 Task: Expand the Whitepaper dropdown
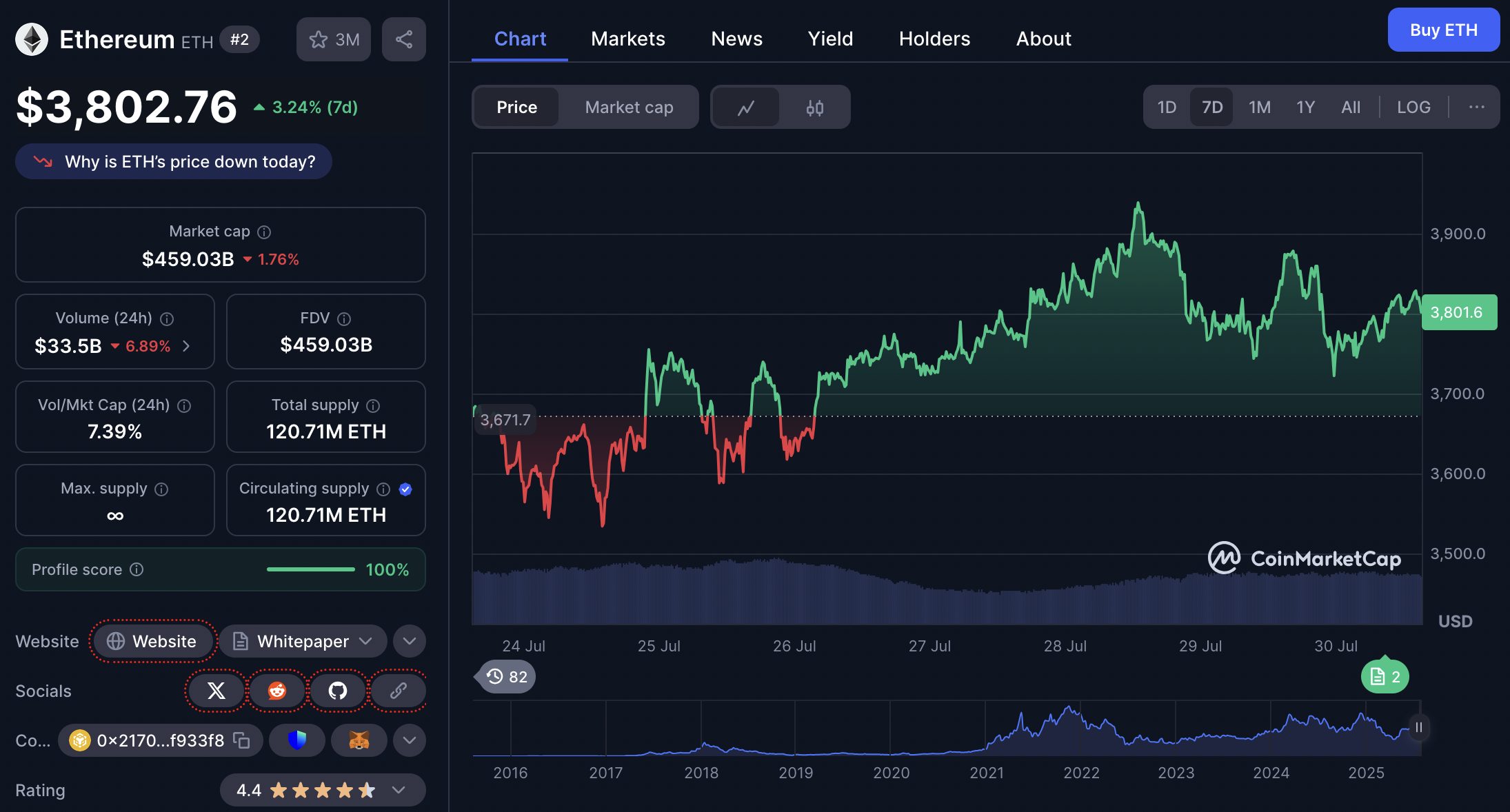point(303,641)
